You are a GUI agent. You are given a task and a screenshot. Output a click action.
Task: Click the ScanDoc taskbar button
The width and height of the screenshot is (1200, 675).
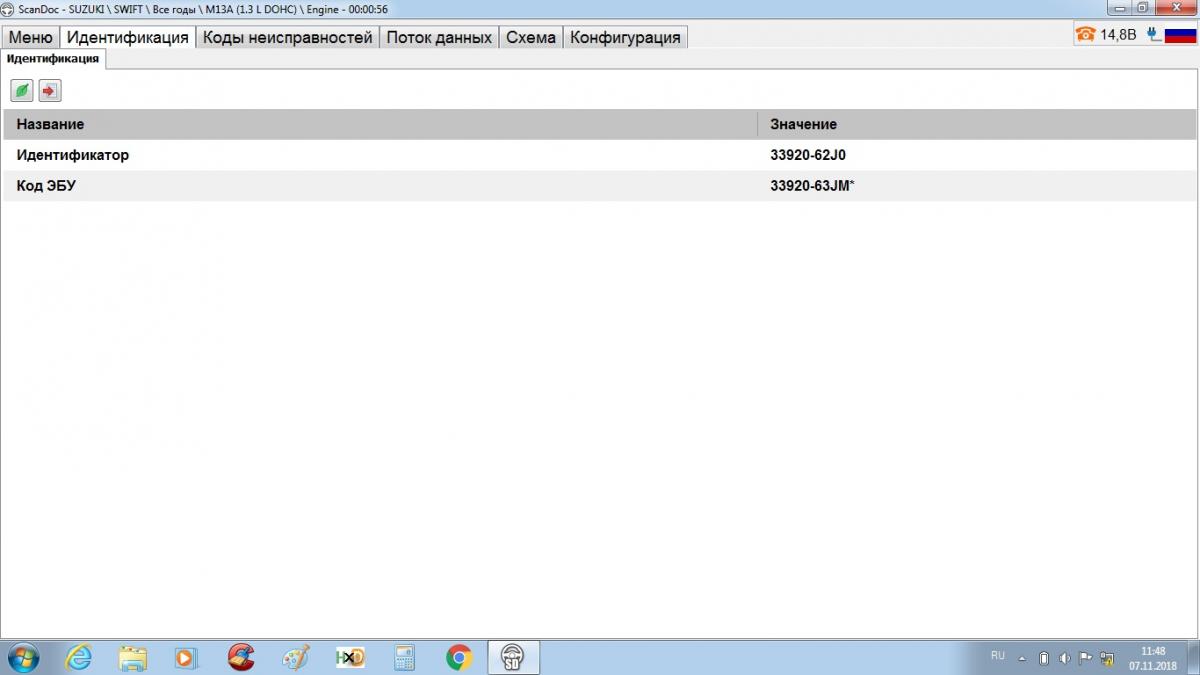click(x=513, y=657)
